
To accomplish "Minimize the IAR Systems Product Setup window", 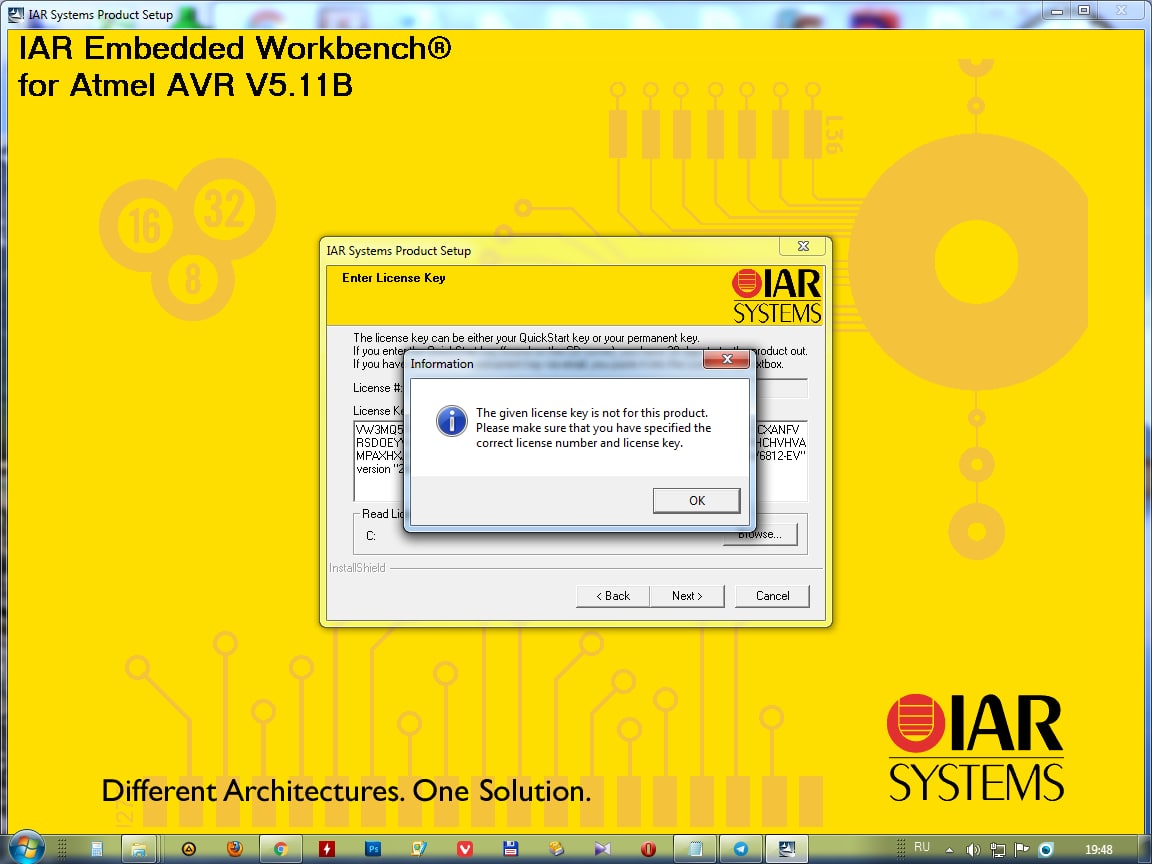I will [x=1057, y=11].
